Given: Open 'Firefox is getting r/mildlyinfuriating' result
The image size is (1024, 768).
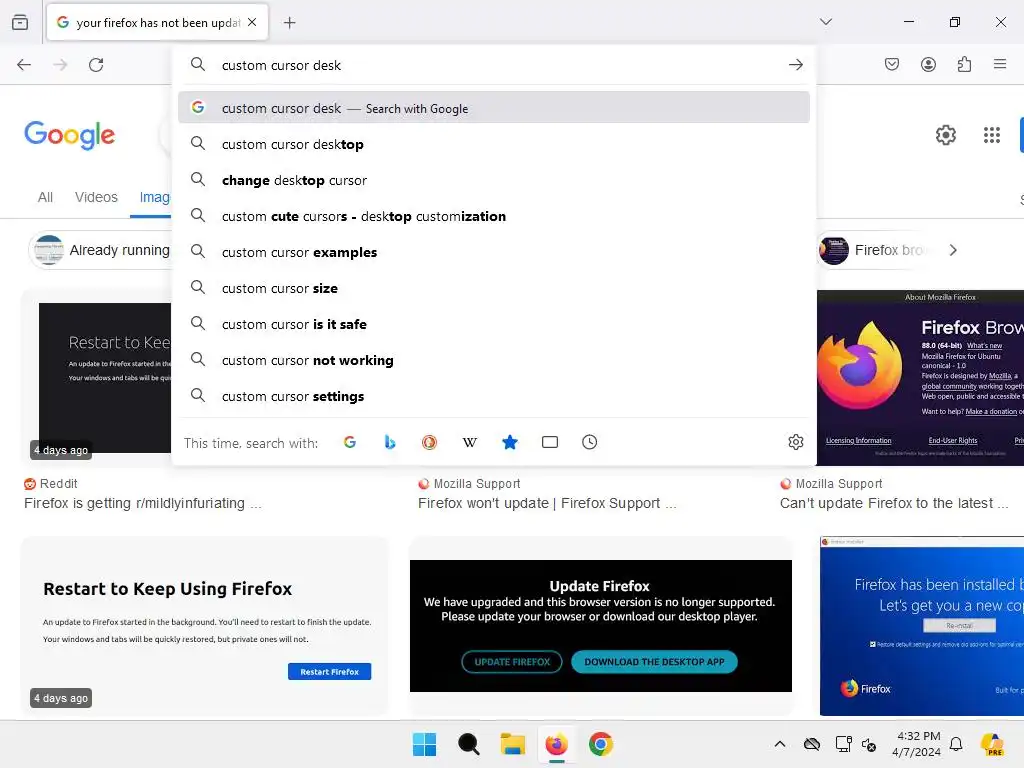Looking at the screenshot, I should pyautogui.click(x=142, y=504).
